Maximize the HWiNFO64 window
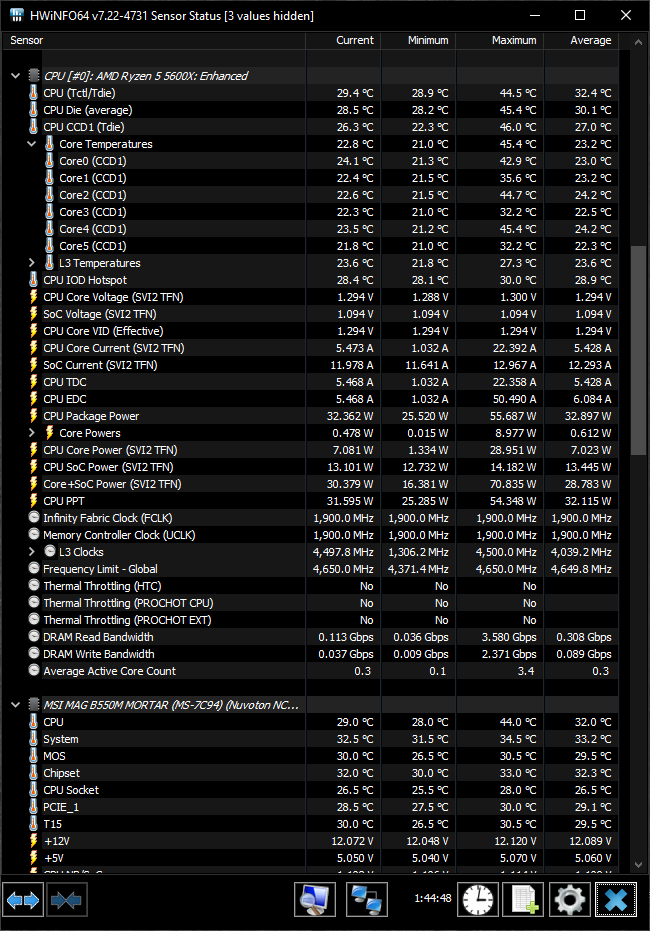This screenshot has width=650, height=931. [x=580, y=15]
